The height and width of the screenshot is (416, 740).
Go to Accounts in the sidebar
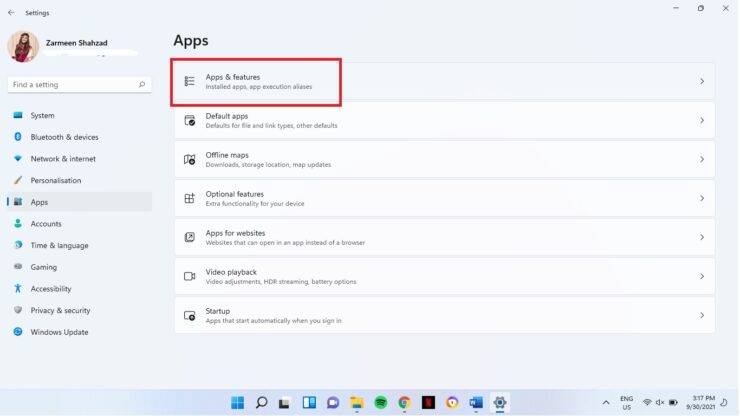[x=79, y=224]
